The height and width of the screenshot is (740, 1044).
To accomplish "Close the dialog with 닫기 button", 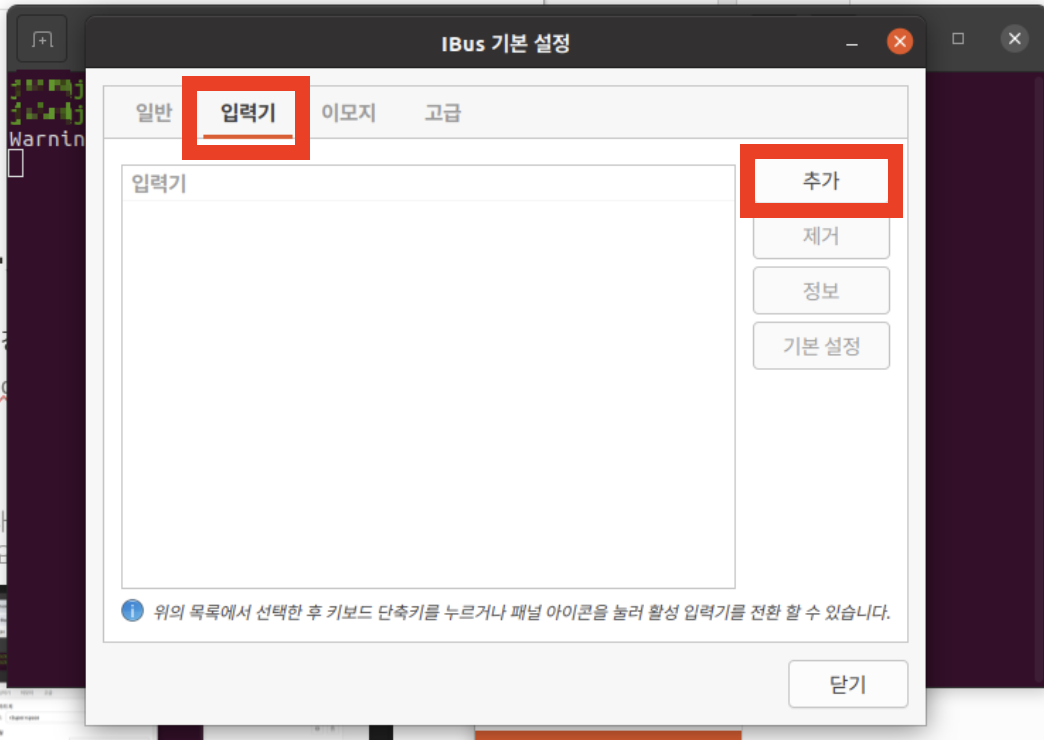I will click(x=848, y=684).
